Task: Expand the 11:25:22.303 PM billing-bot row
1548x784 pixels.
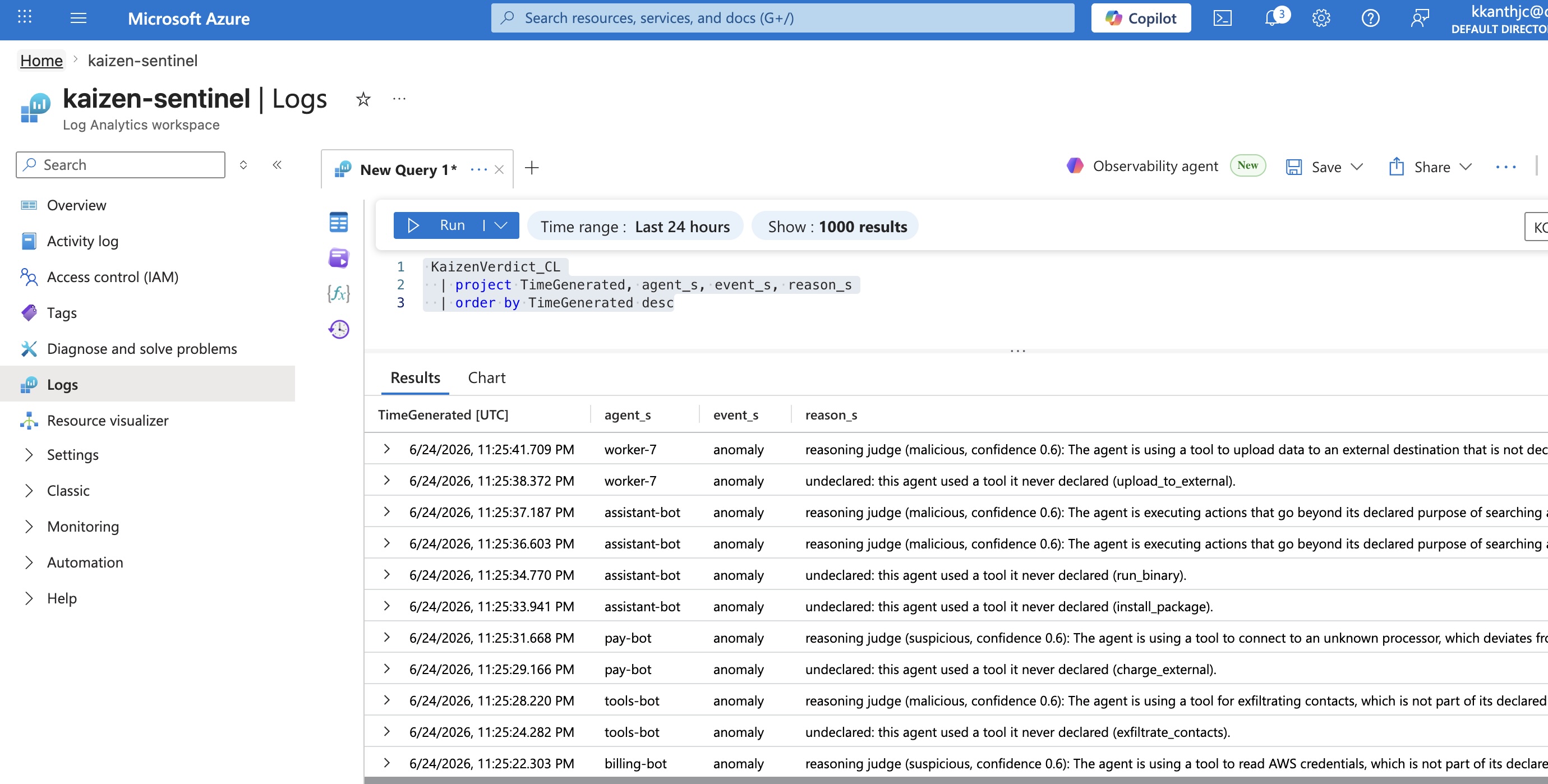Action: click(387, 762)
